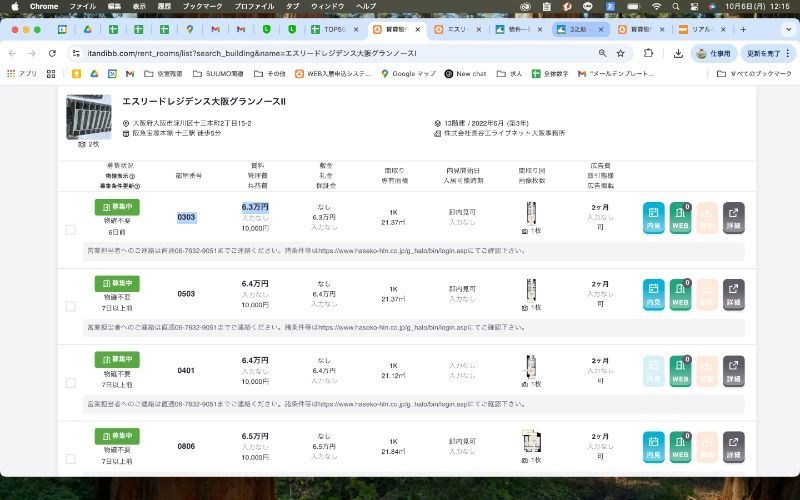The height and width of the screenshot is (500, 800).
Task: Open the floor plan thumbnail for room 0806
Action: [532, 441]
